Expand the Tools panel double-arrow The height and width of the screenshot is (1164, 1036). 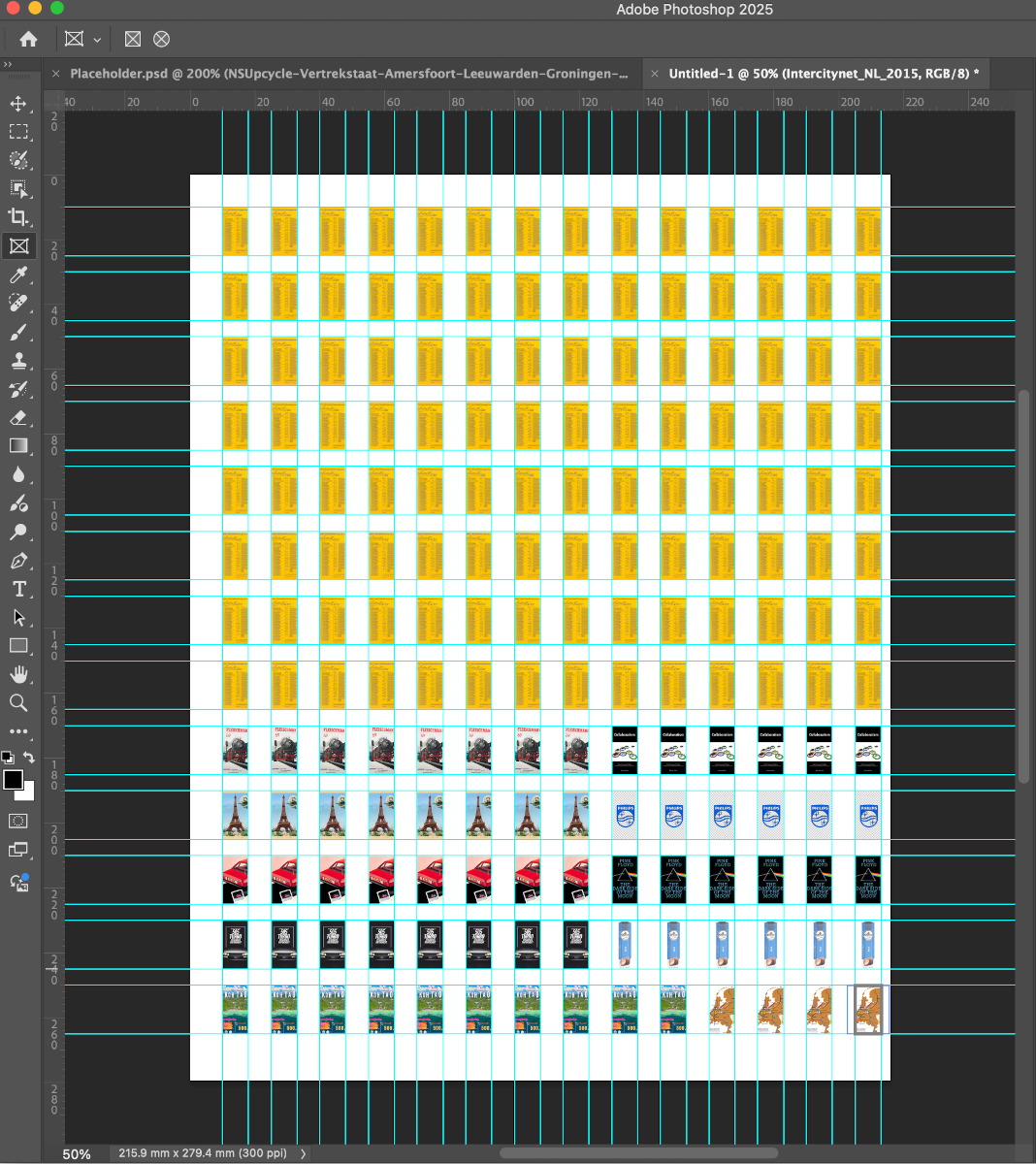point(8,64)
